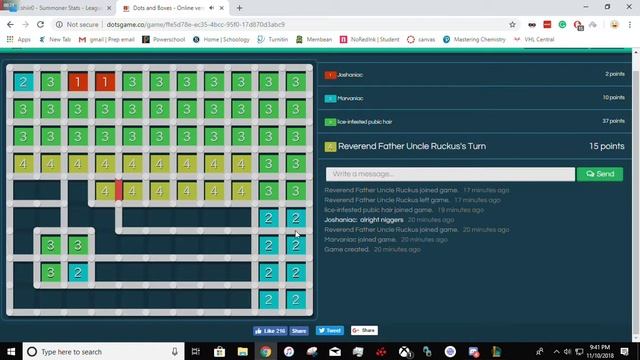Send the chat message

[600, 174]
